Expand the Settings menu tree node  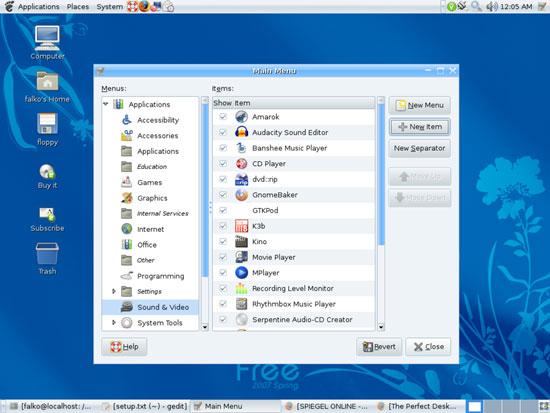coord(114,291)
